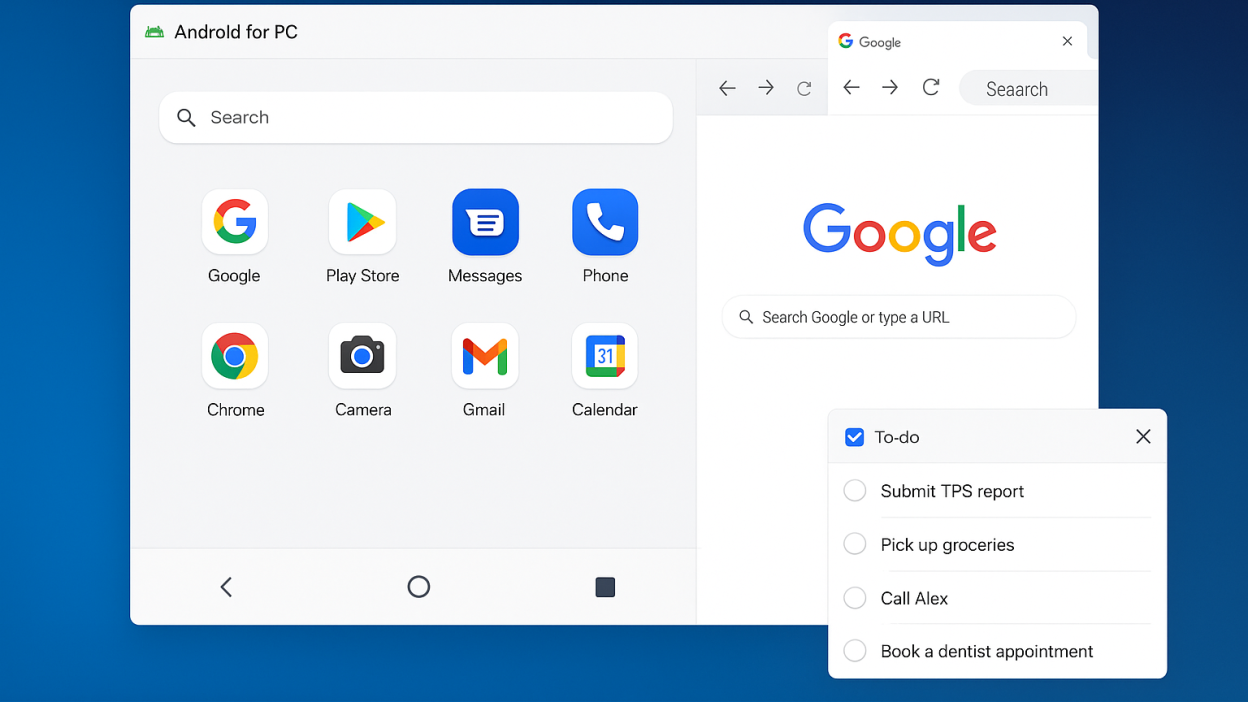Screen dimensions: 1248x702
Task: Open the Calendar app
Action: tap(605, 356)
